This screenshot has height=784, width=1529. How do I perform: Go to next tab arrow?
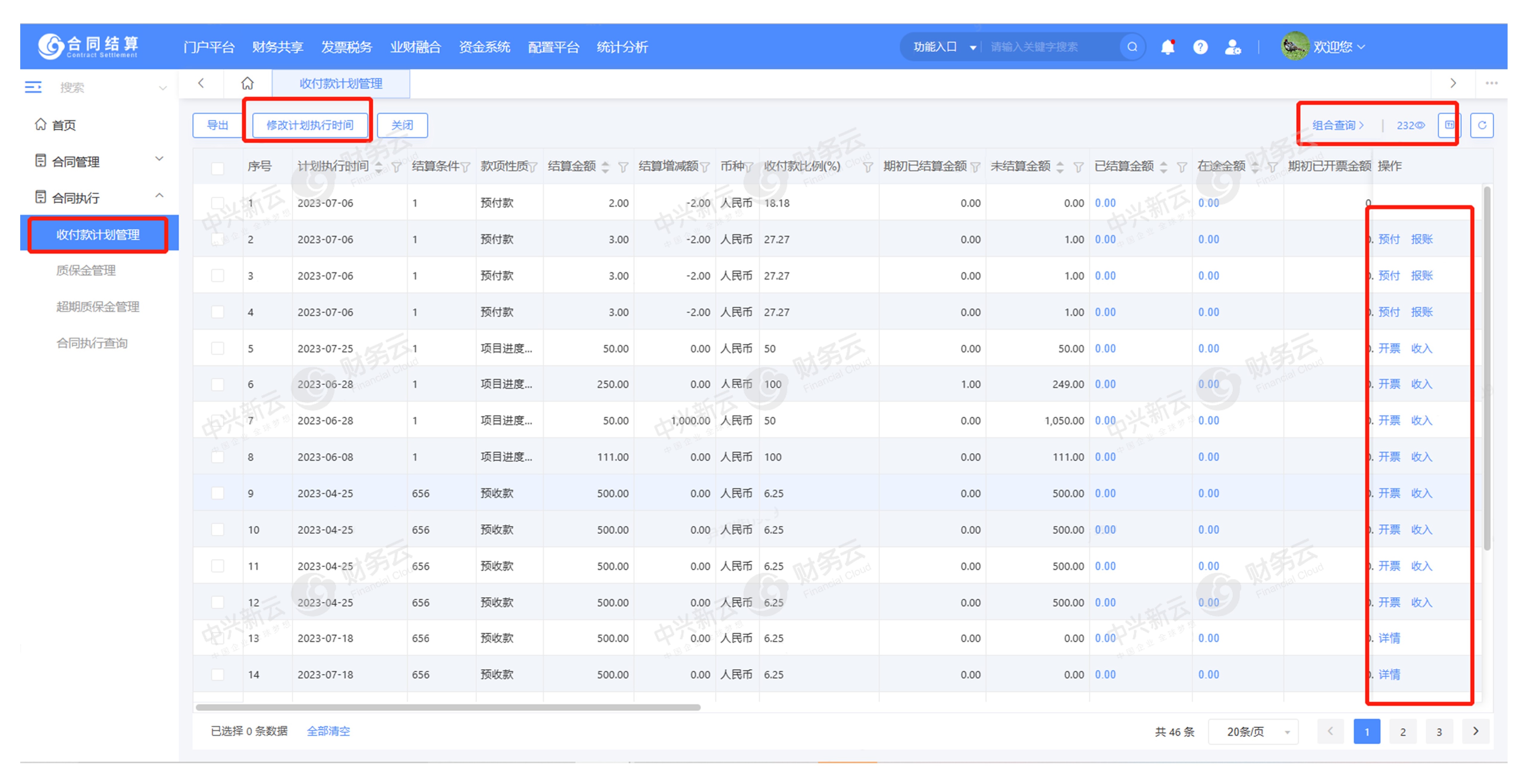pyautogui.click(x=1453, y=83)
